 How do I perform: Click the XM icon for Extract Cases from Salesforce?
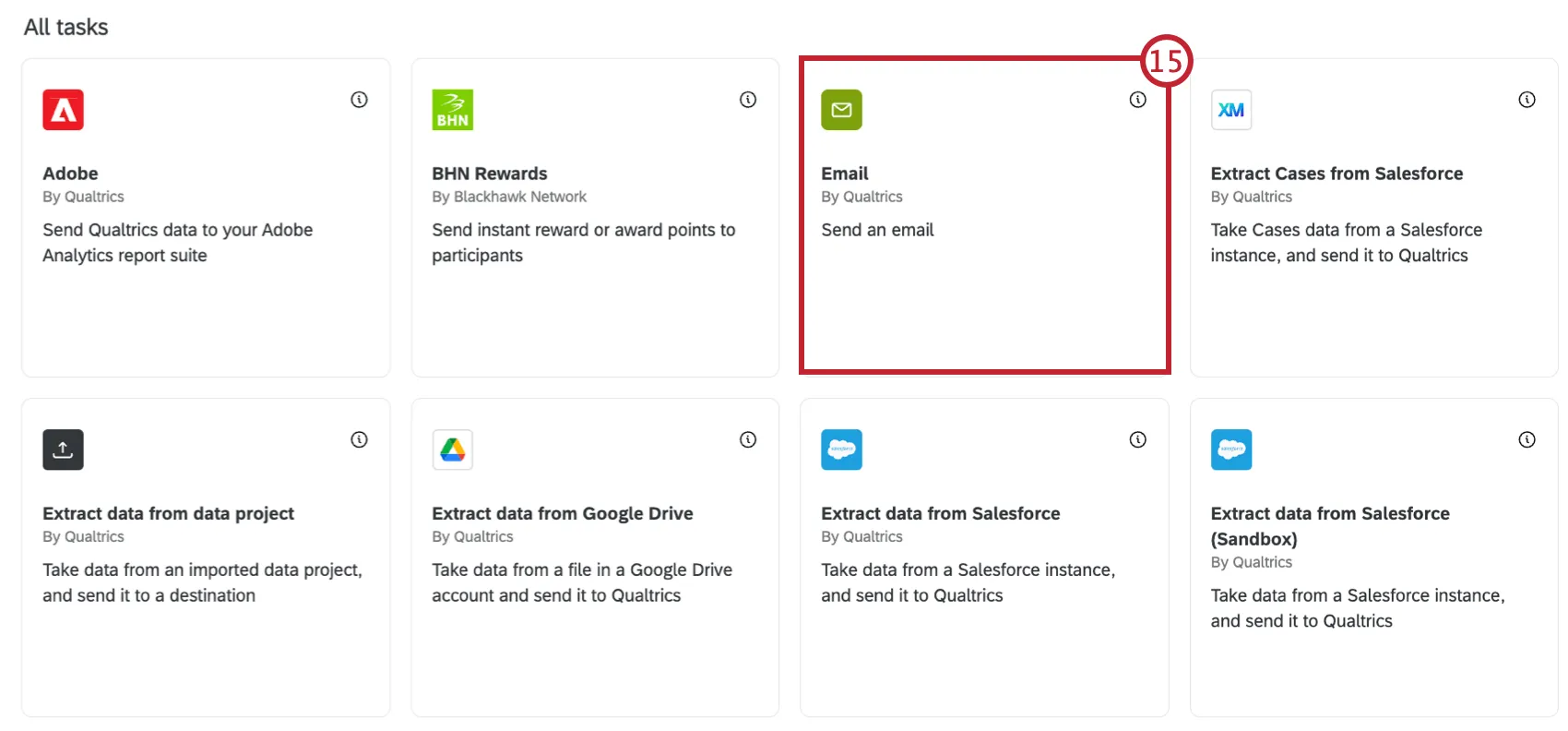click(1231, 109)
